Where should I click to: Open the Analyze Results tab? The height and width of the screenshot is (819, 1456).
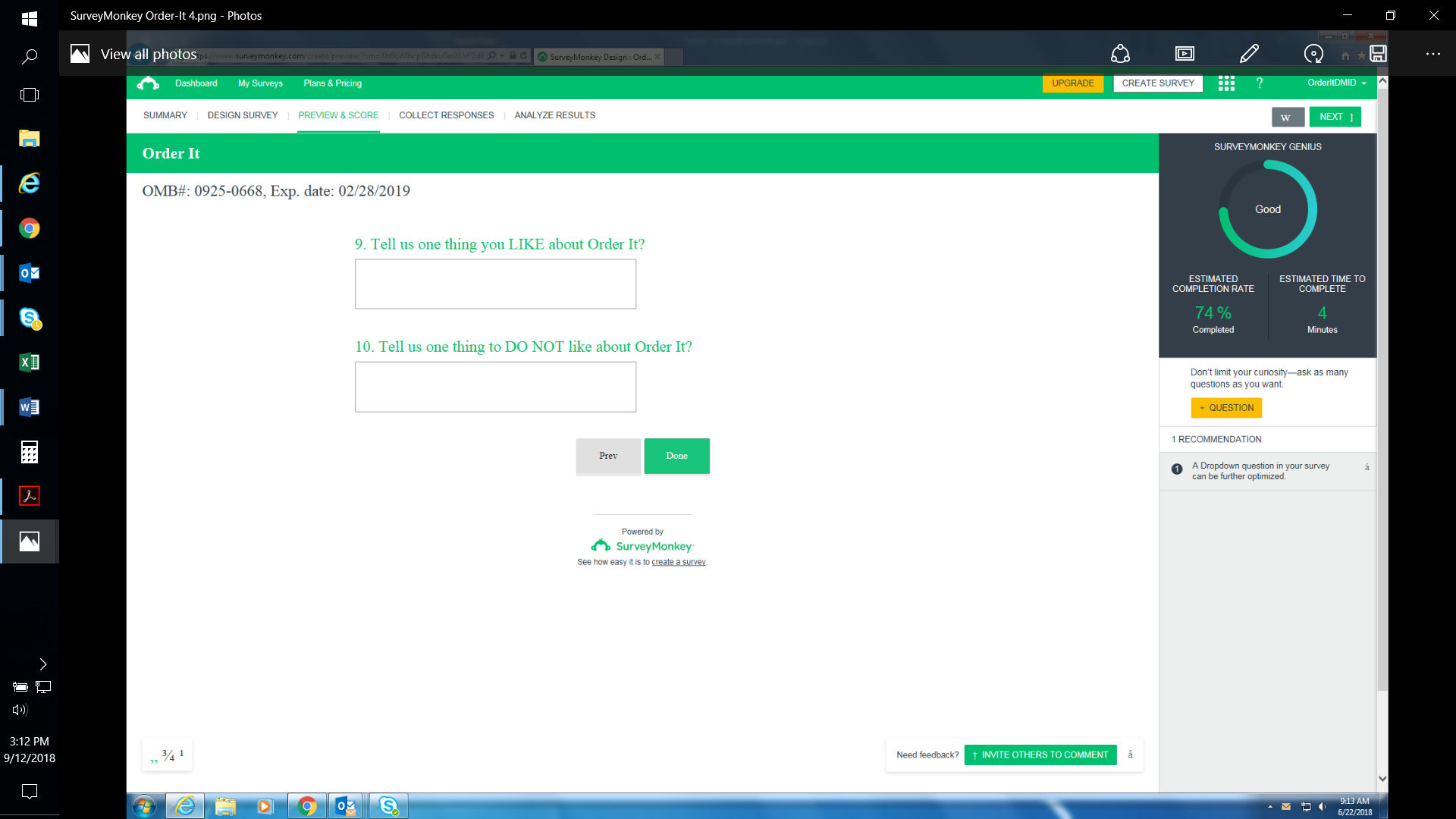click(554, 115)
